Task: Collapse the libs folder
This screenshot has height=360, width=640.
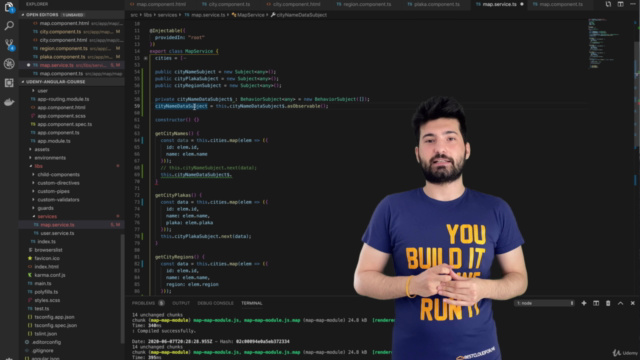Action: point(38,166)
